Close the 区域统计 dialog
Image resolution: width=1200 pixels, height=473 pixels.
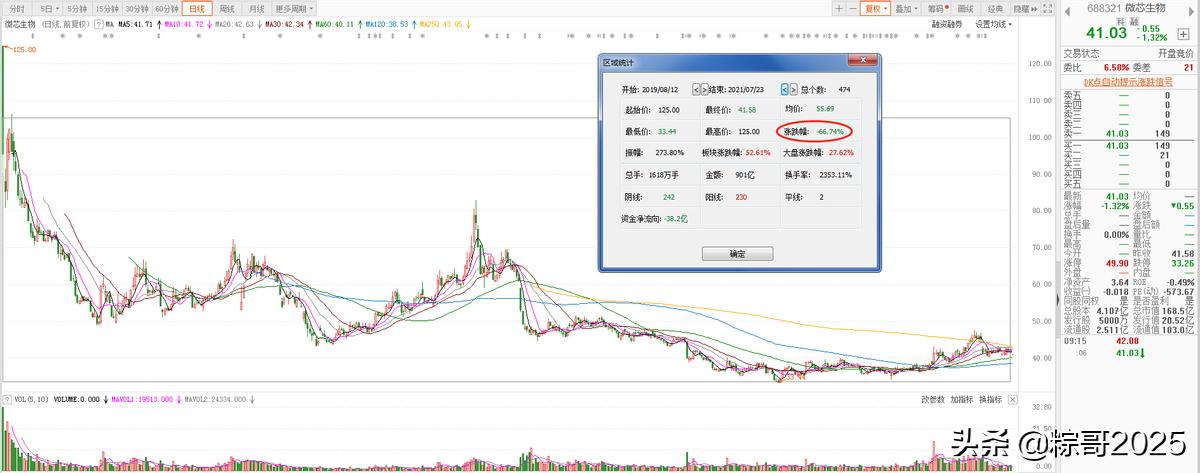pyautogui.click(x=863, y=61)
